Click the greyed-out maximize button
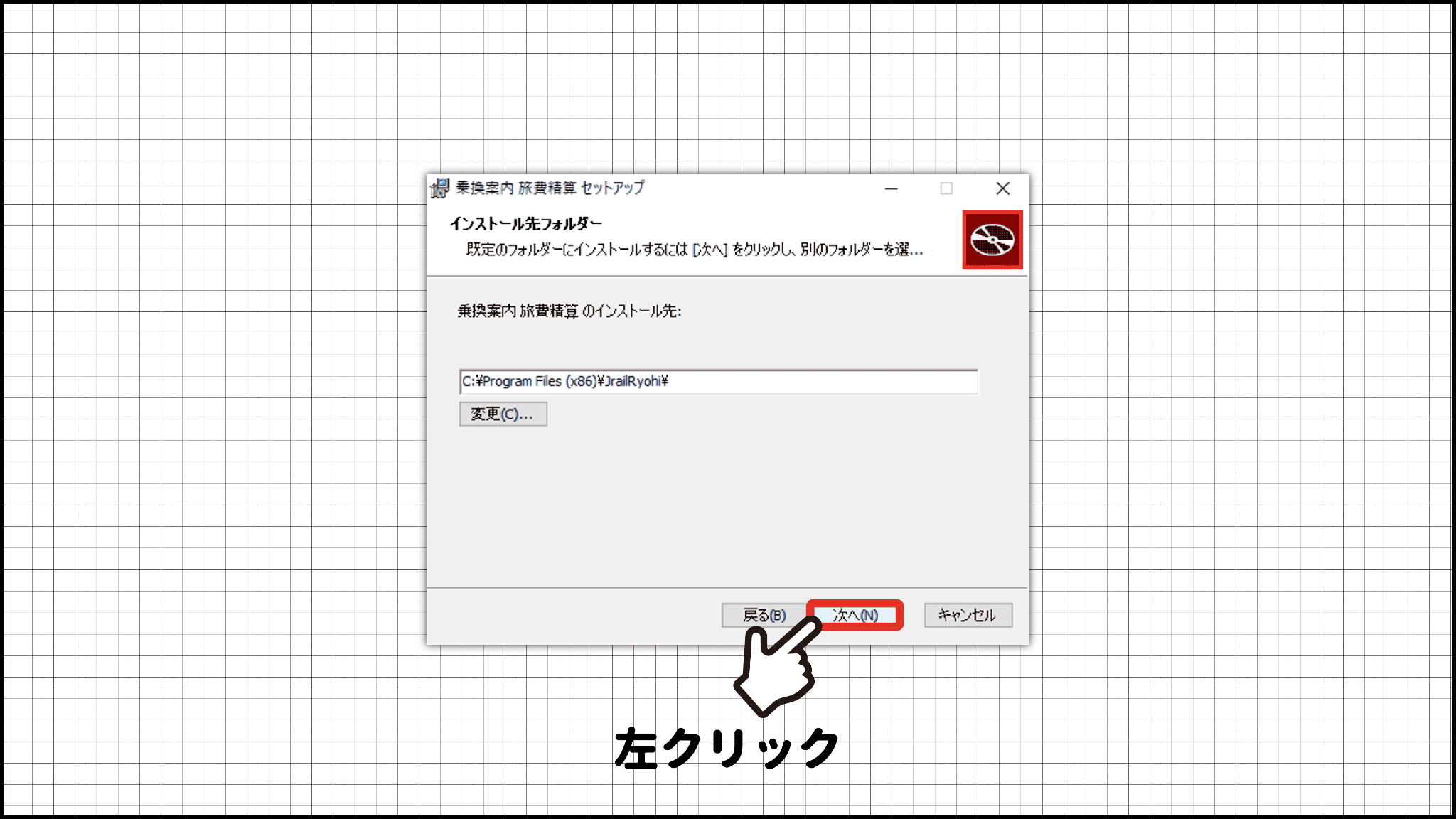The image size is (1456, 819). pos(946,188)
